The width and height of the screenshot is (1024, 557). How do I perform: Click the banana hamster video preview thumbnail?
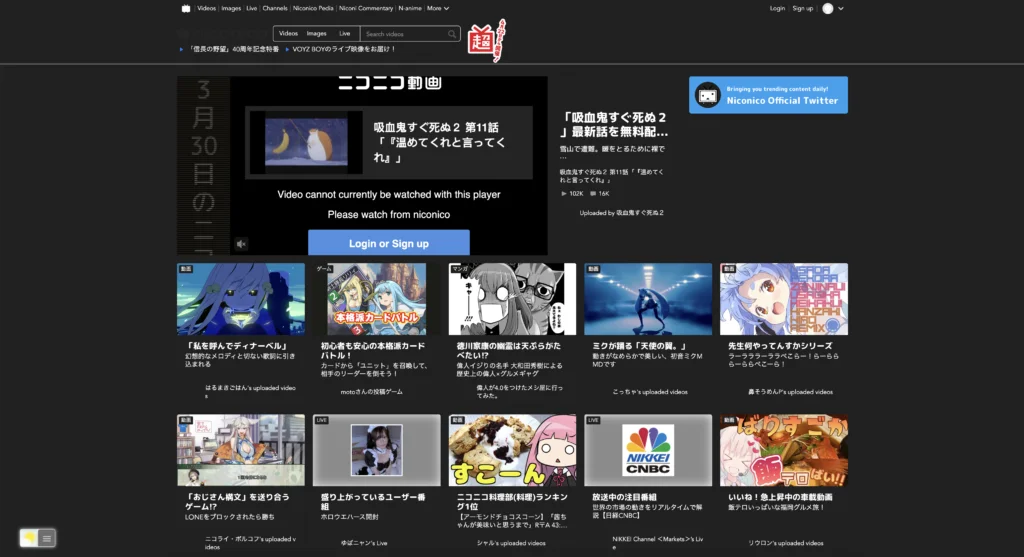click(306, 142)
